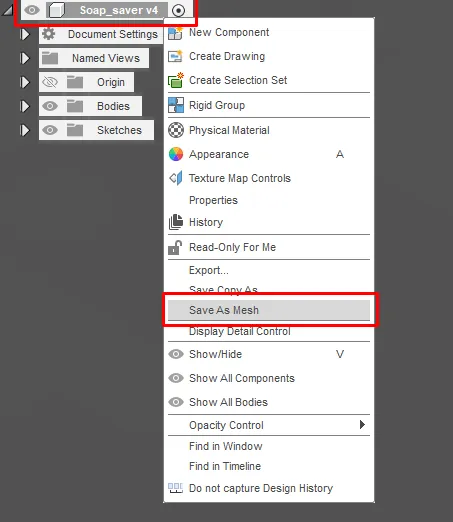
Task: Activate the Soap_saver v4 radio button
Action: [x=178, y=10]
